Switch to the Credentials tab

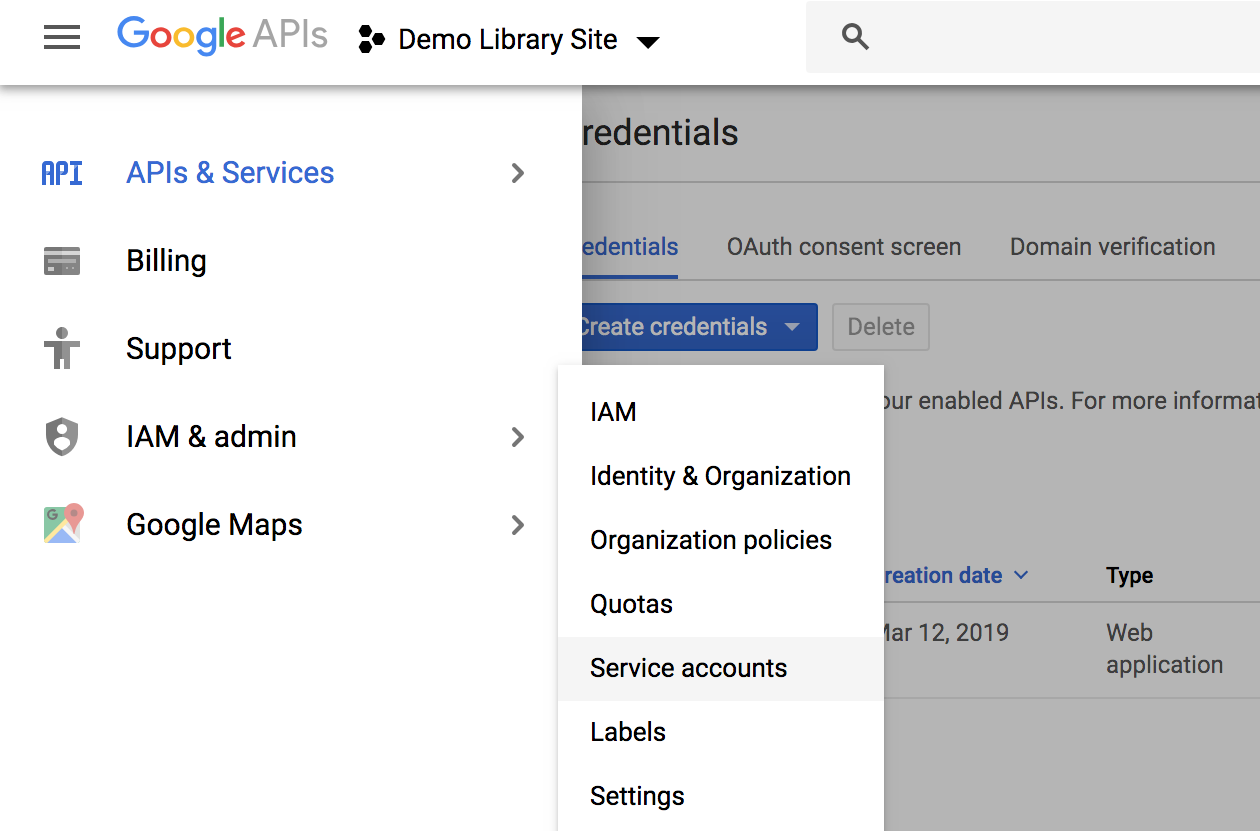pyautogui.click(x=630, y=247)
